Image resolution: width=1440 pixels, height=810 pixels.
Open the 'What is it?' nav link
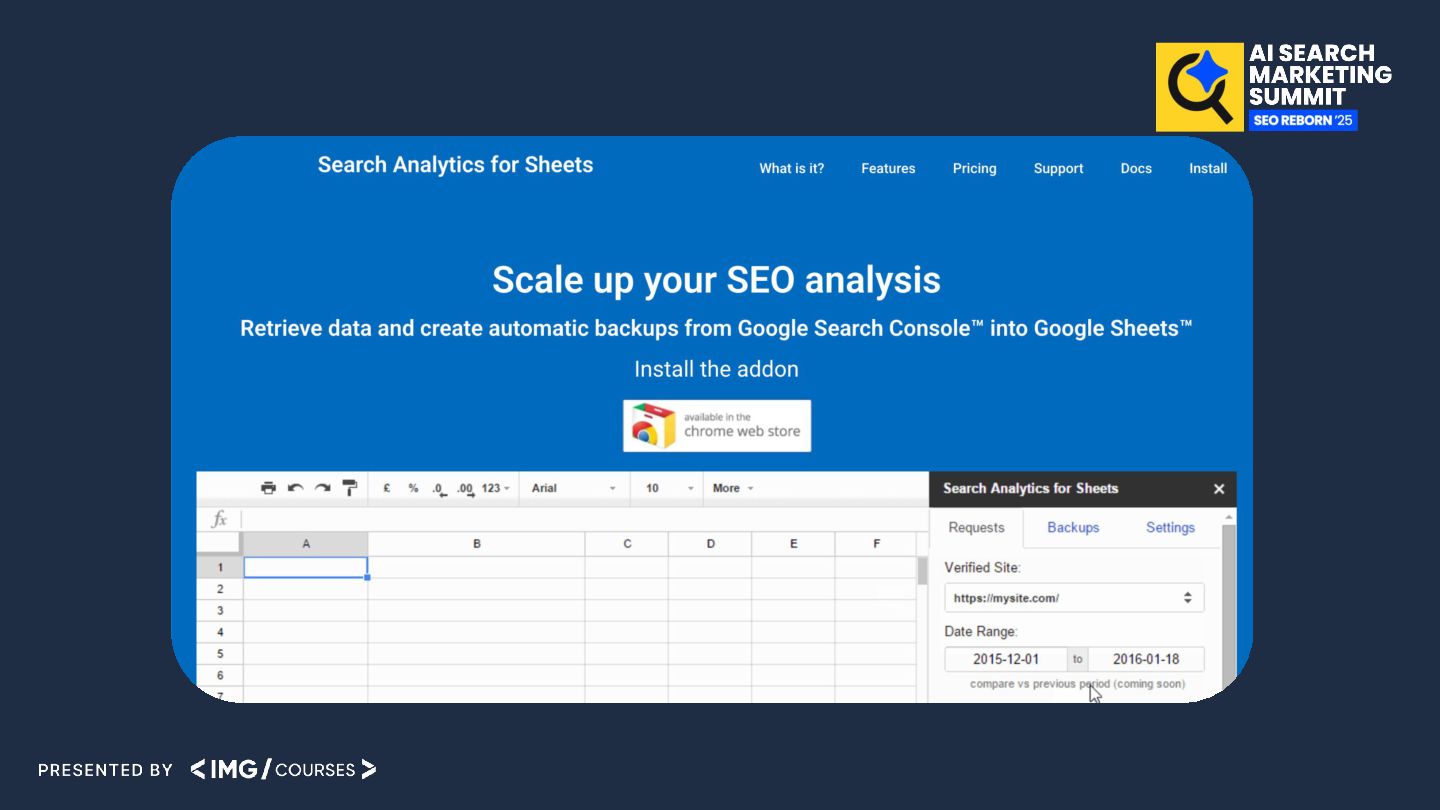pyautogui.click(x=792, y=168)
